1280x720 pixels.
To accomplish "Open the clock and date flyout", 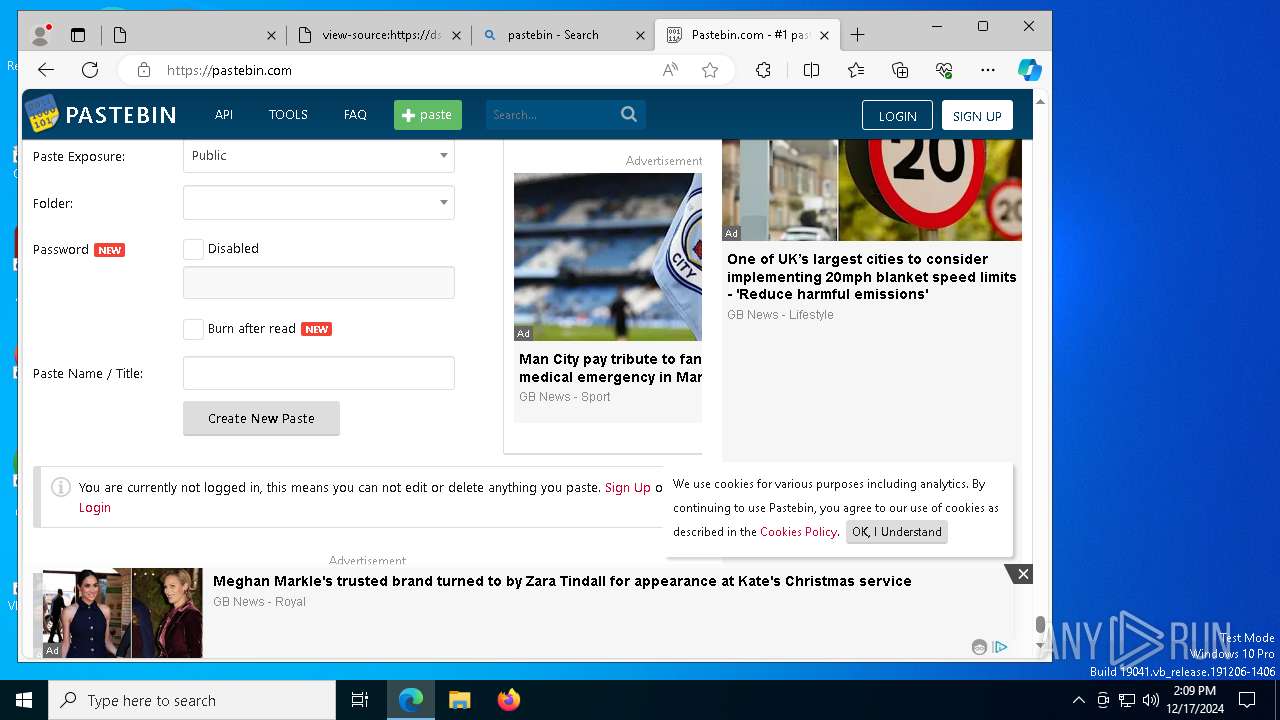I will [1195, 700].
